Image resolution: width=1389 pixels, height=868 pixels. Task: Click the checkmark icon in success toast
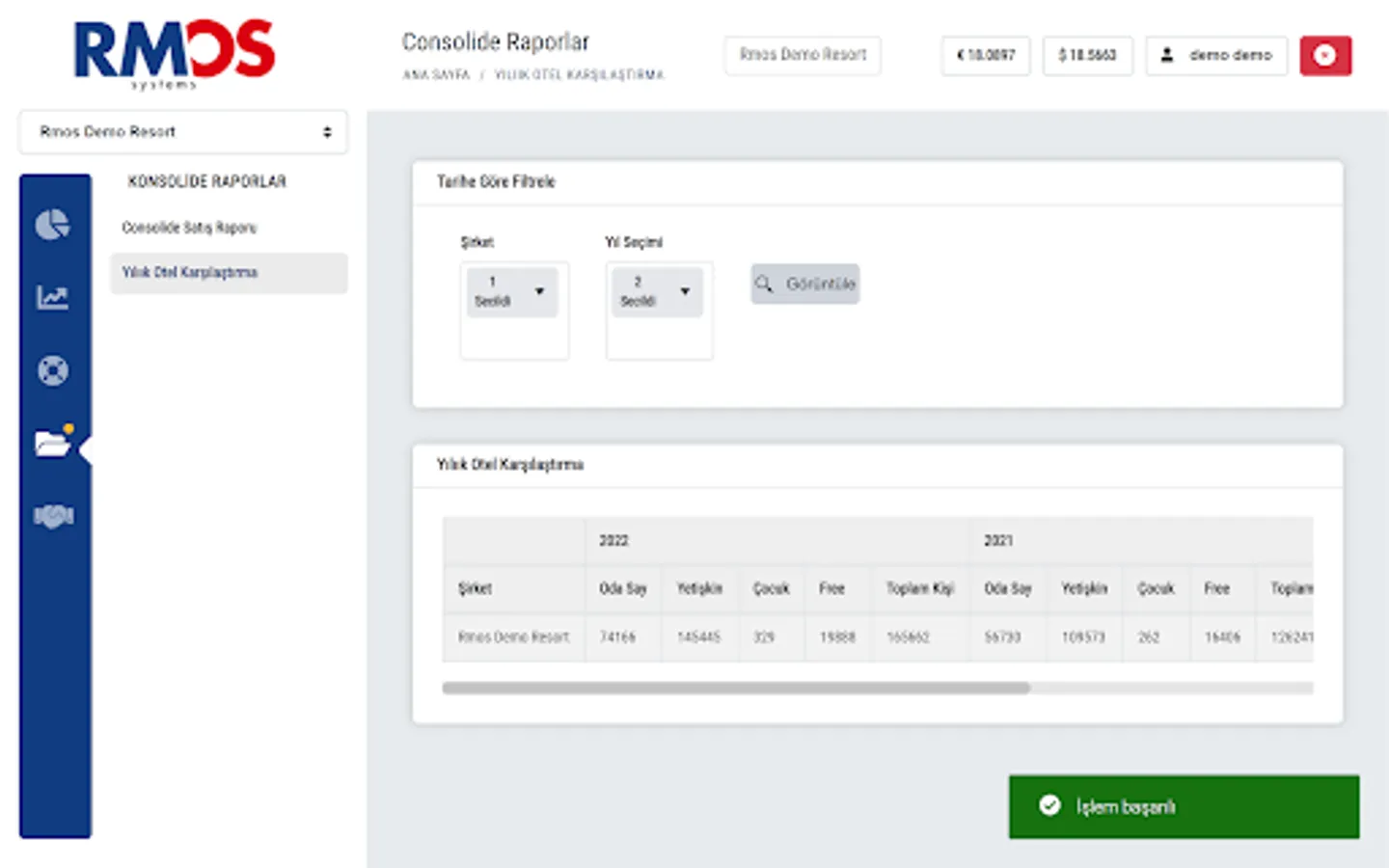pos(1049,805)
